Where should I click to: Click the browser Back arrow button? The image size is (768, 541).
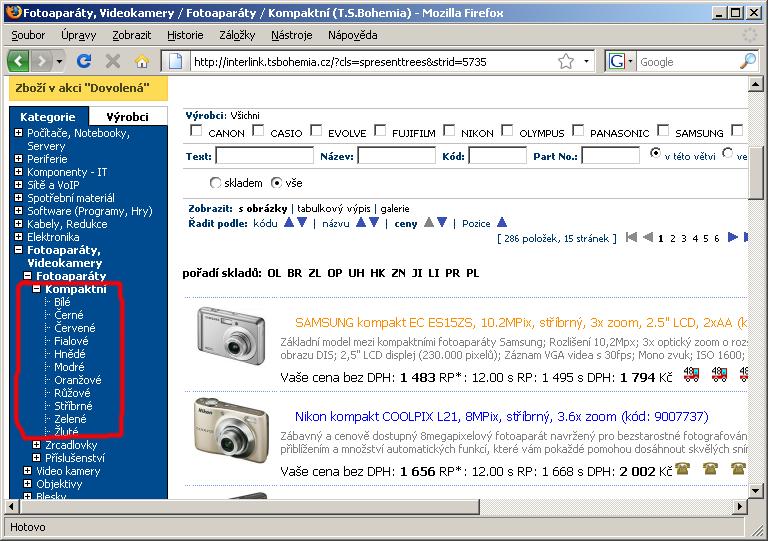[18, 61]
